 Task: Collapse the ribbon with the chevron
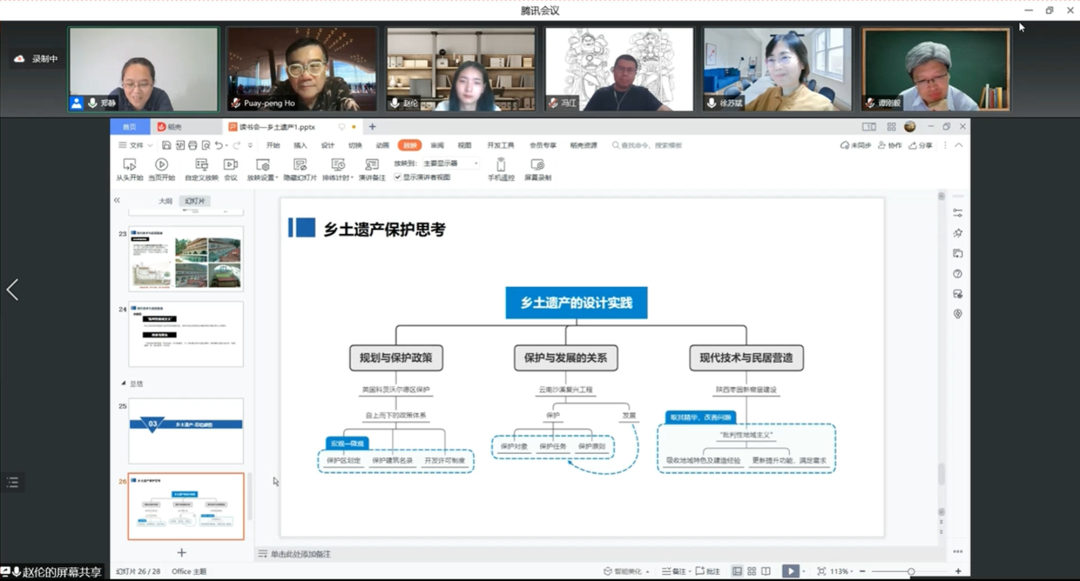[959, 145]
